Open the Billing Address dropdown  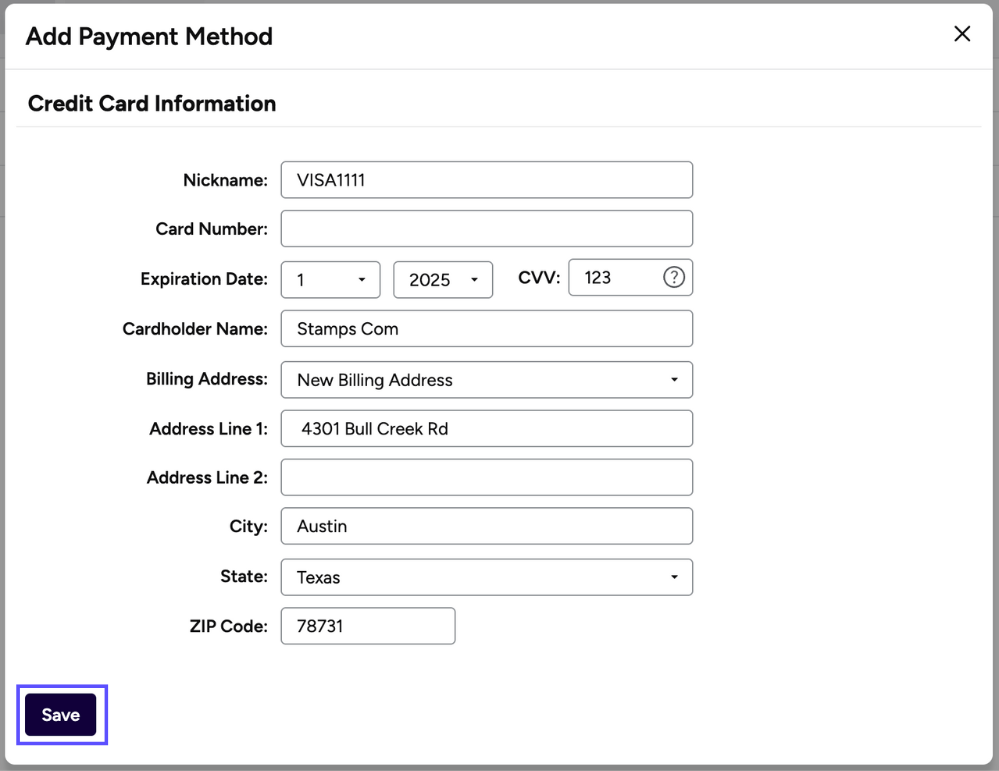pyautogui.click(x=486, y=380)
